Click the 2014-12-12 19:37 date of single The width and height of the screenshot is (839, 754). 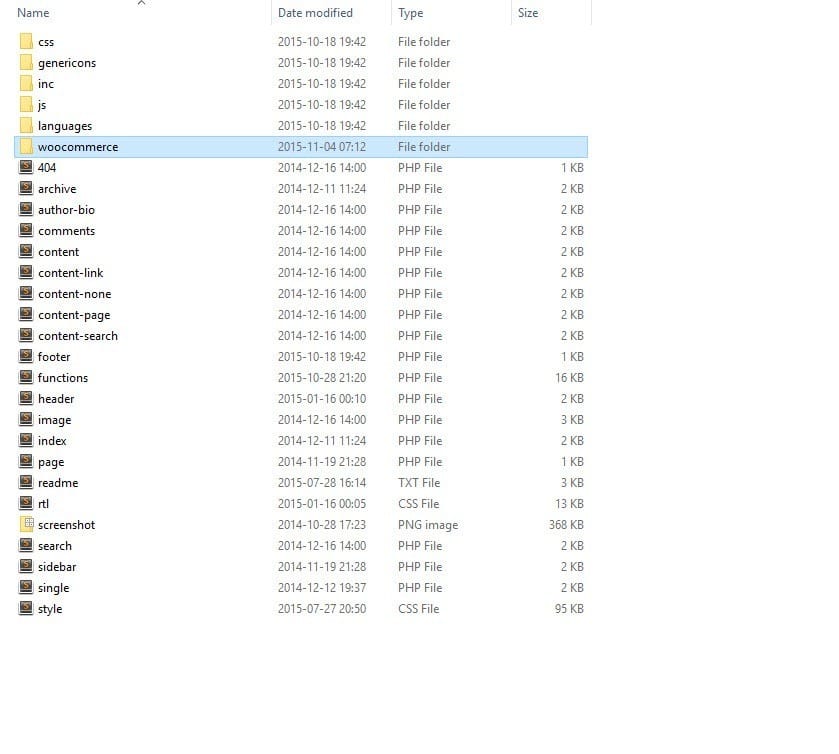[x=322, y=588]
